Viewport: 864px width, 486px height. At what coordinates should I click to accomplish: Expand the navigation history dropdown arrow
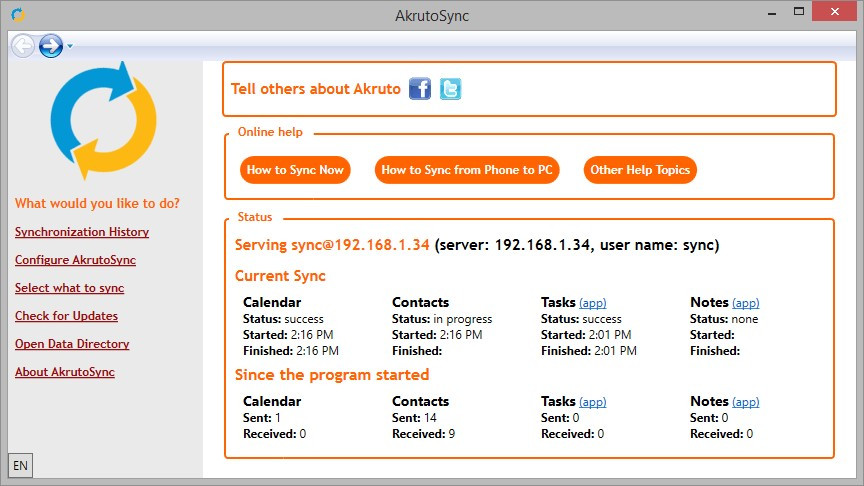coord(70,47)
